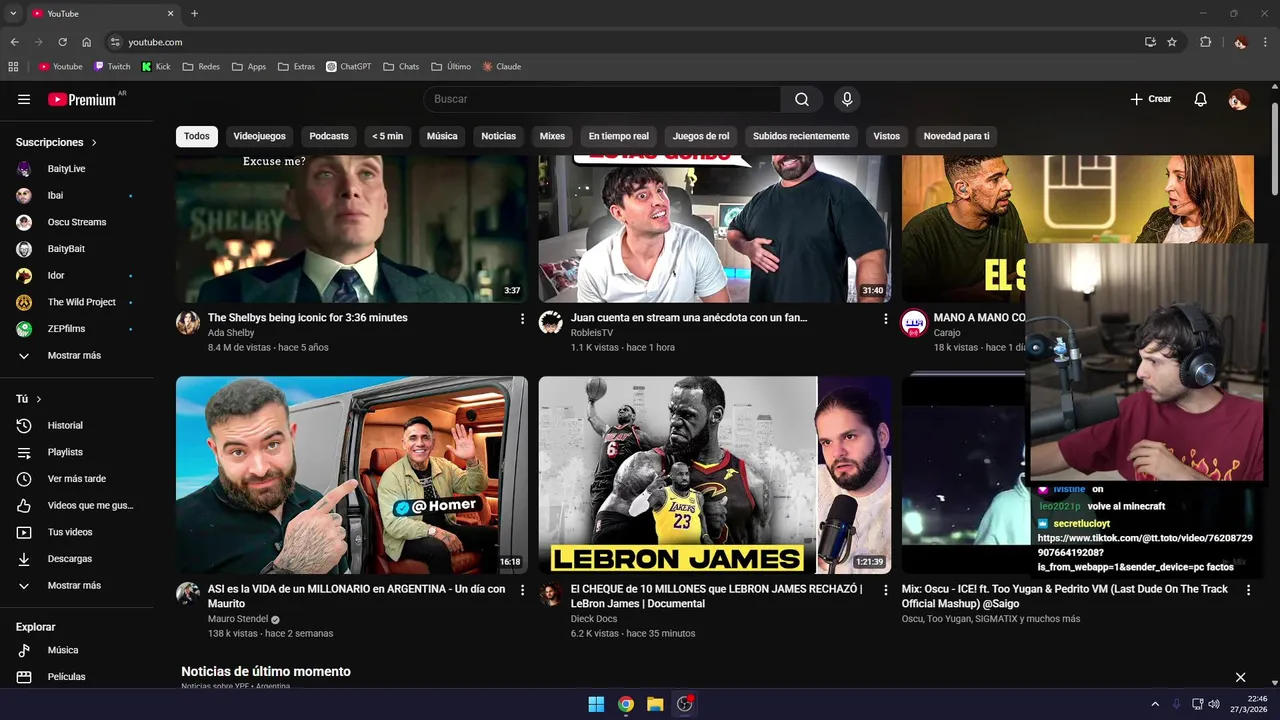
Task: Open the notifications bell
Action: pos(1201,99)
